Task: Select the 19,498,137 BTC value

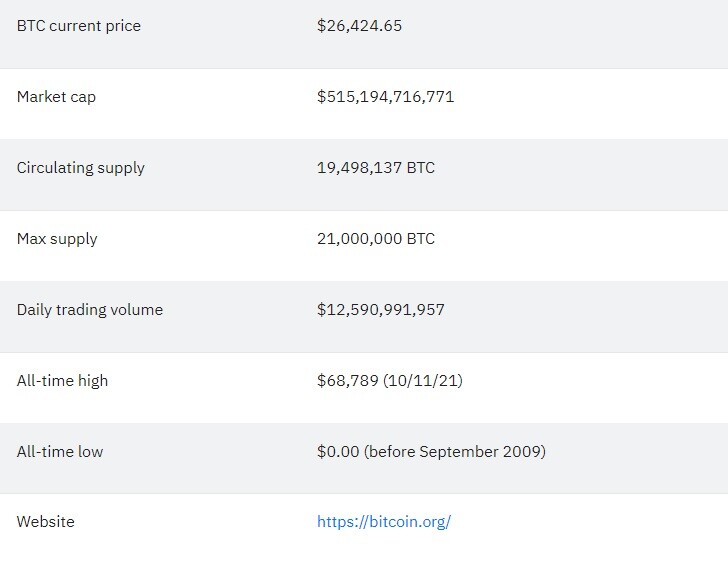Action: pos(376,168)
